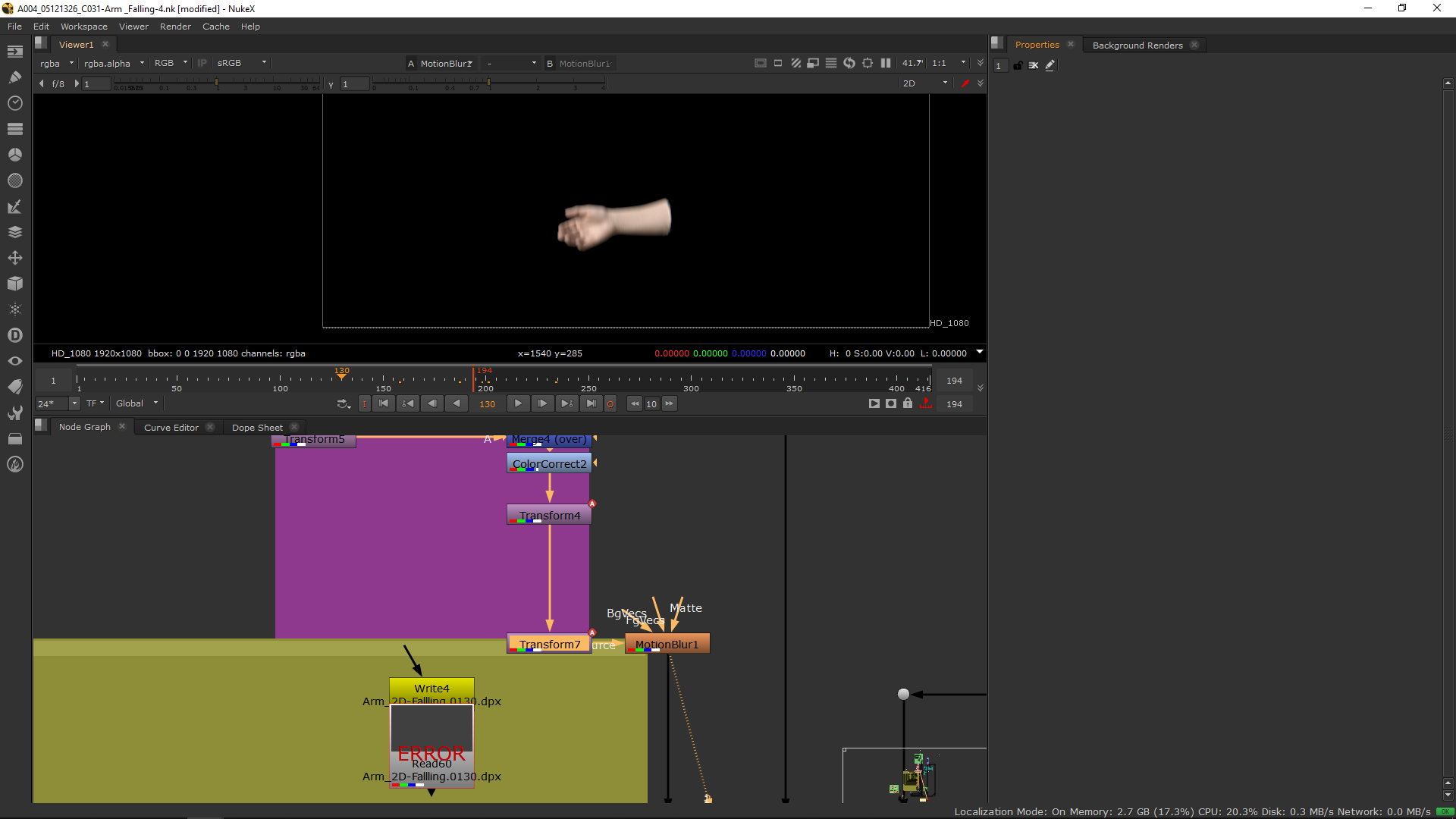
Task: Switch to the Curve Editor tab
Action: point(171,428)
